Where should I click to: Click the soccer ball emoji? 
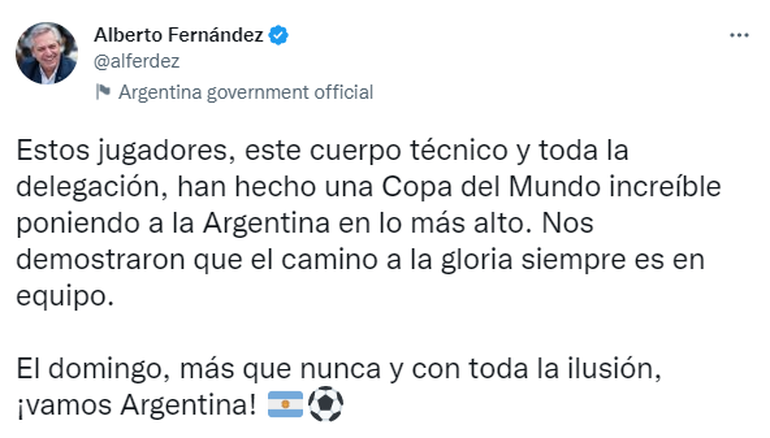coord(325,405)
